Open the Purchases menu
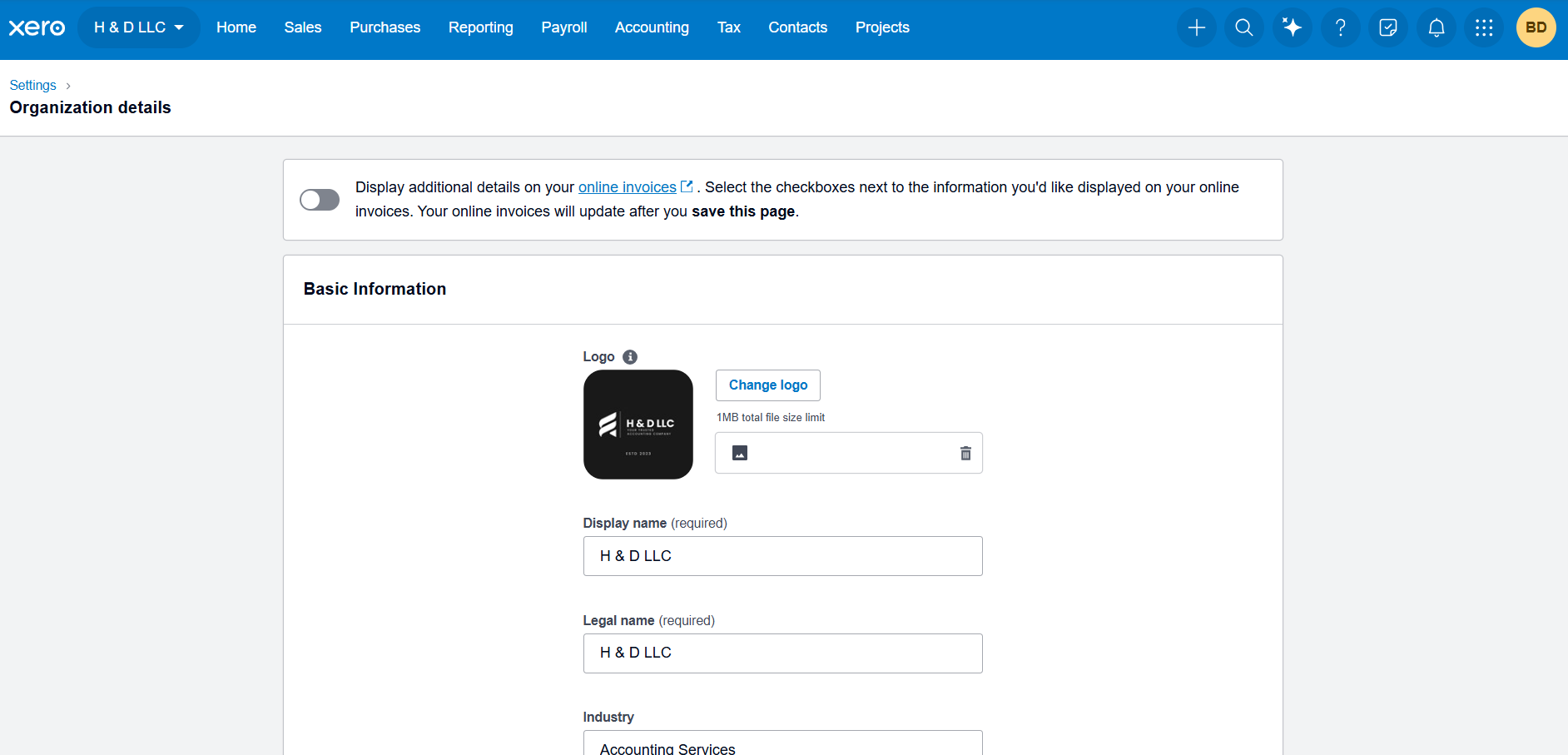1568x755 pixels. (x=385, y=27)
